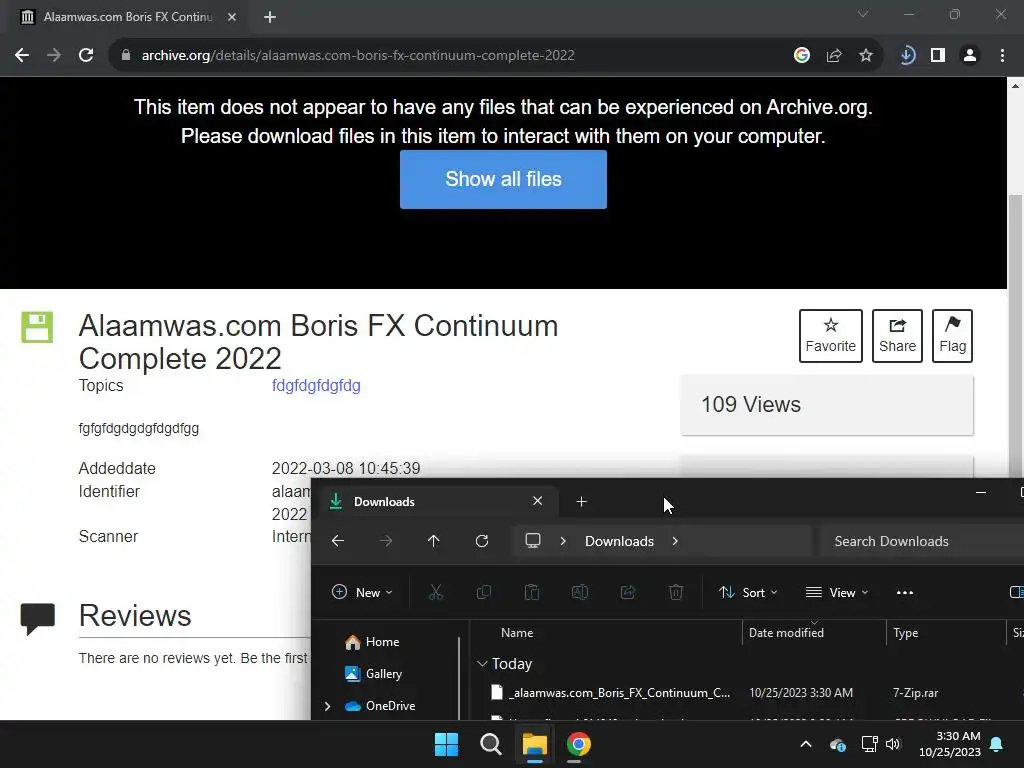Close the Downloads Explorer tab
The image size is (1024, 768).
click(x=537, y=501)
